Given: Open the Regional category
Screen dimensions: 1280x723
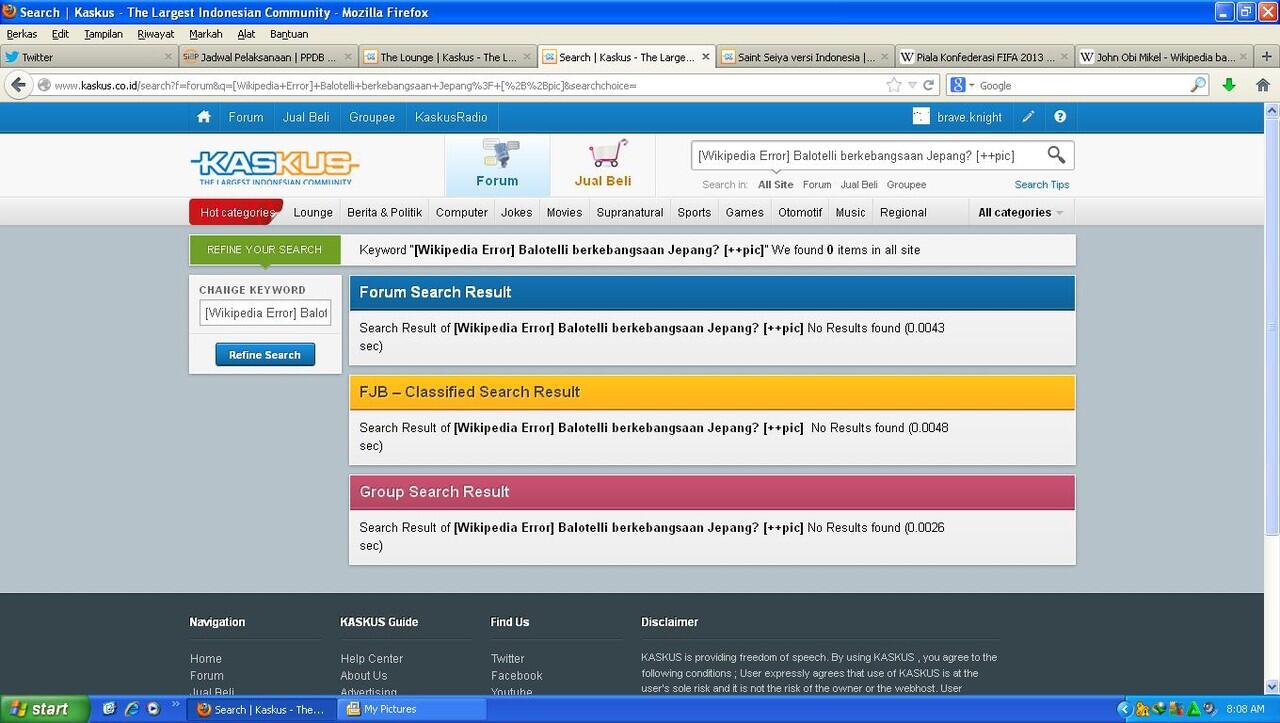Looking at the screenshot, I should pyautogui.click(x=903, y=212).
